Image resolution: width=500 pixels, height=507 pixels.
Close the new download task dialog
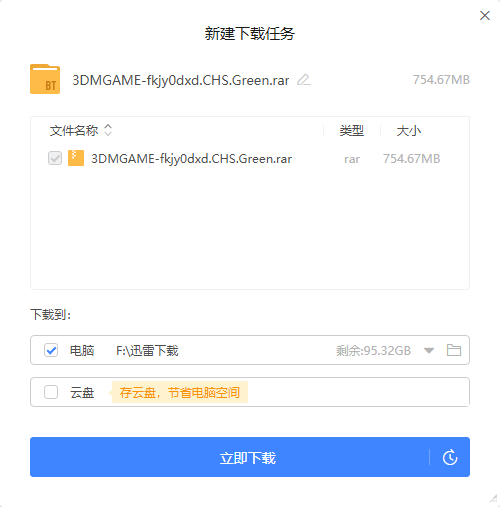[485, 15]
